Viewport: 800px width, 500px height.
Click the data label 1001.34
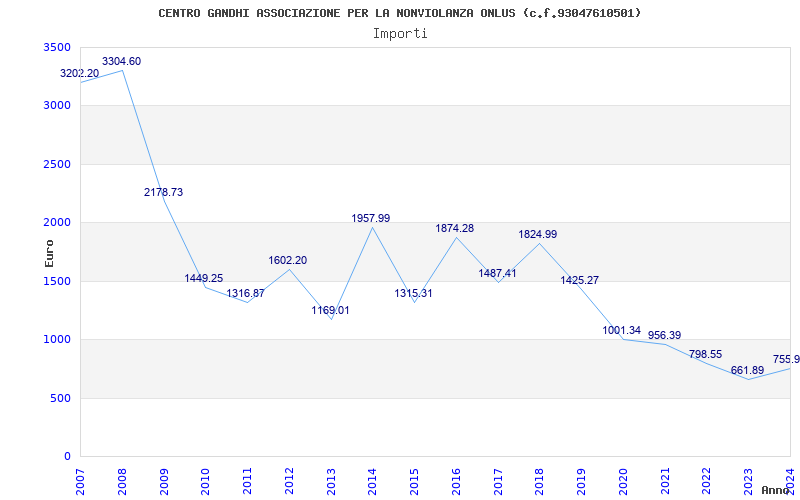[x=621, y=330]
